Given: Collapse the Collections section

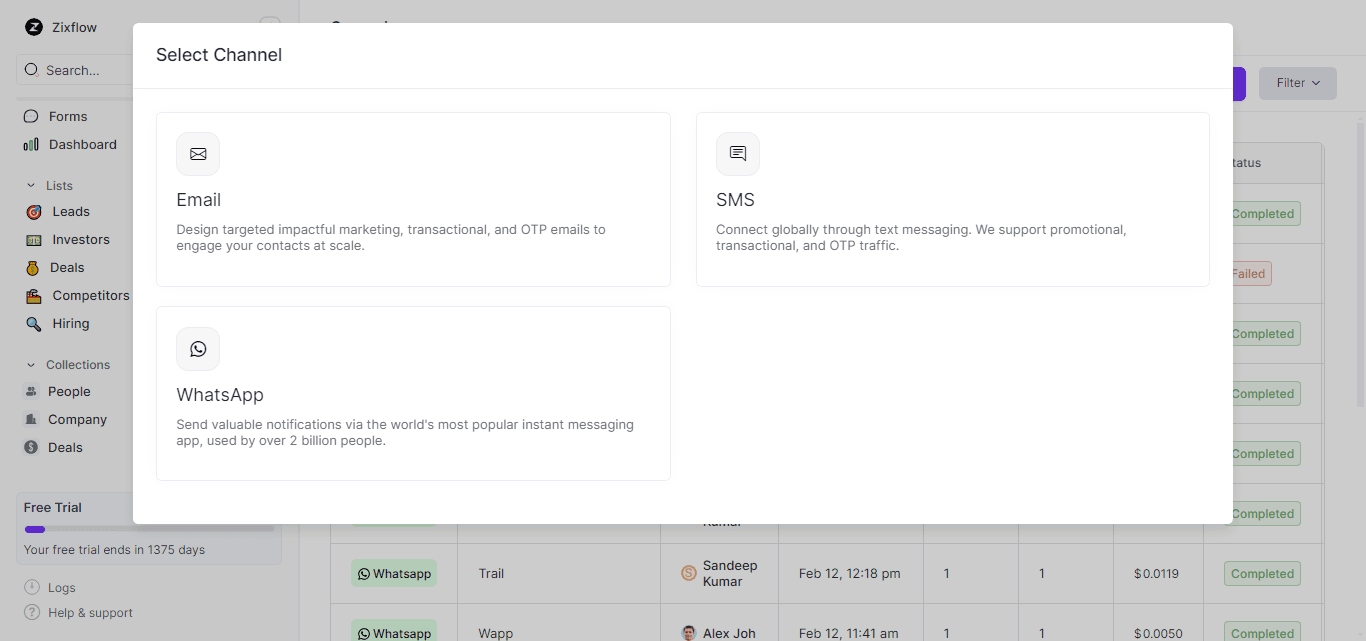Looking at the screenshot, I should point(31,364).
